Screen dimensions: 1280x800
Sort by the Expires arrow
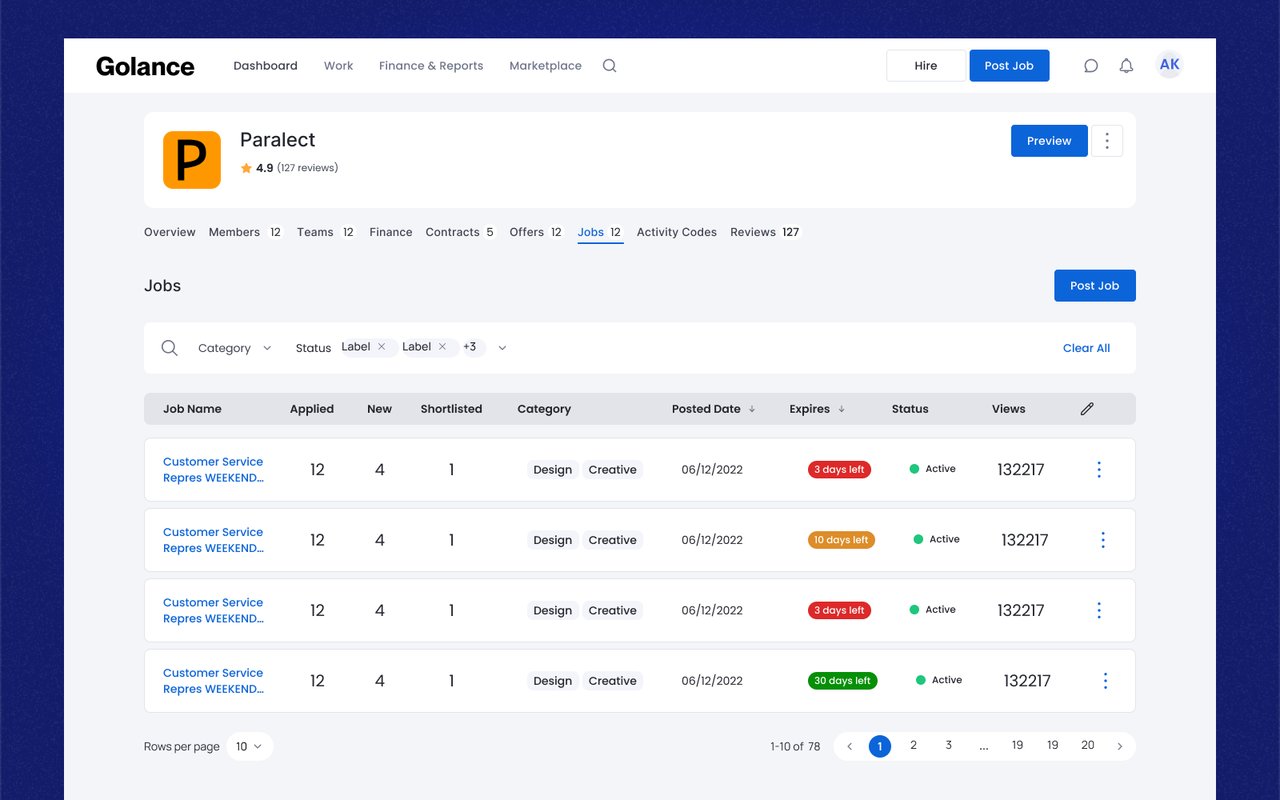(842, 409)
